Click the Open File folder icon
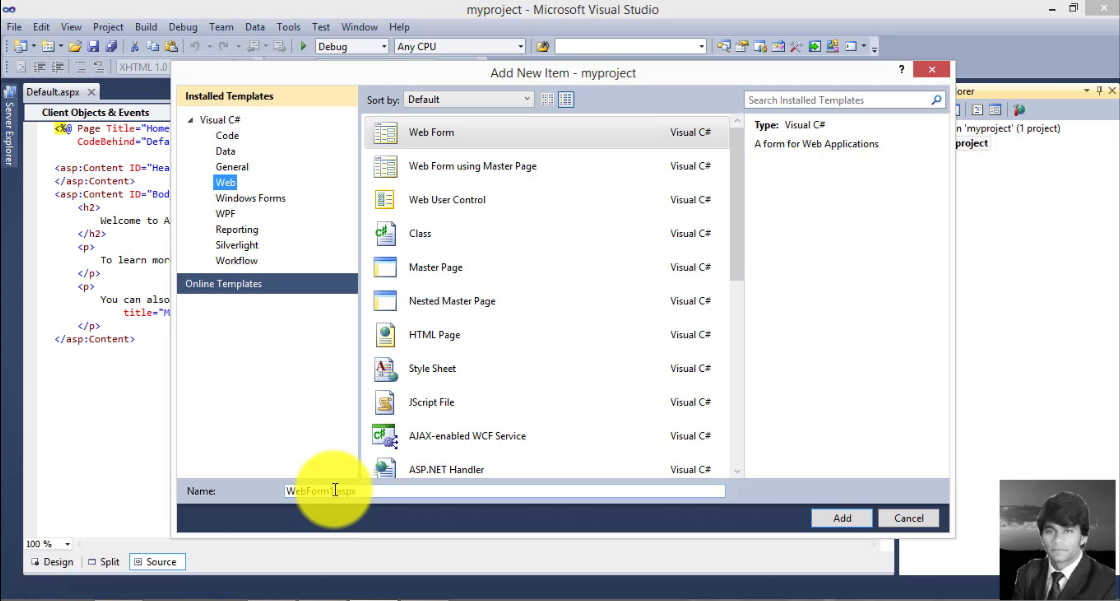 point(74,46)
